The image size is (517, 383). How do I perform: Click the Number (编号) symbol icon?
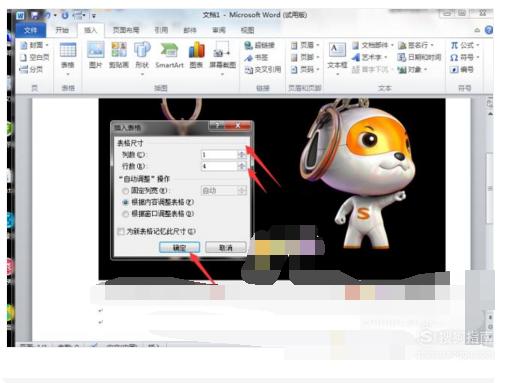tap(462, 70)
